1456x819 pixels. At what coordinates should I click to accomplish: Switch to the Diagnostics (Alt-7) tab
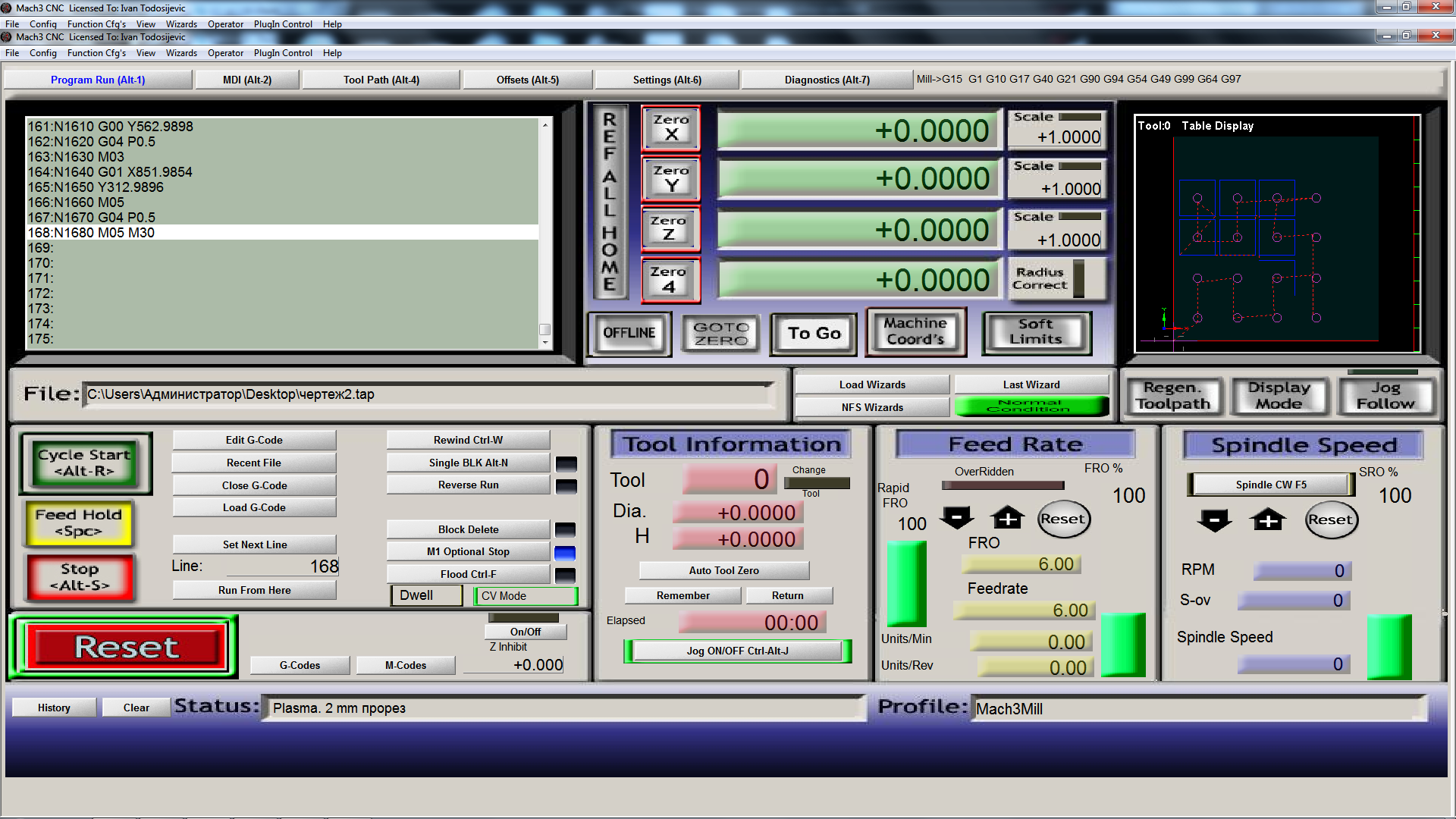pos(827,80)
